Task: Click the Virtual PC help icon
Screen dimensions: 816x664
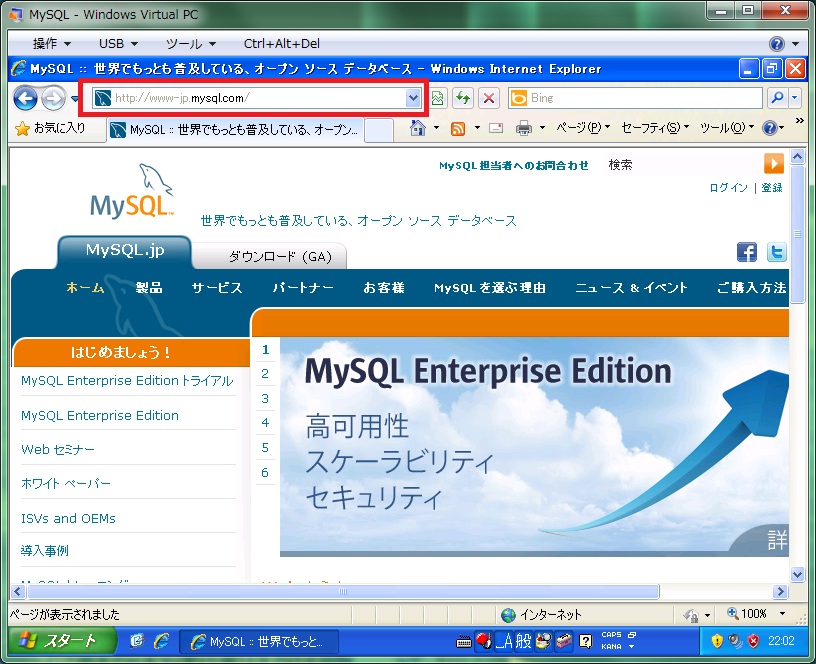Action: click(x=776, y=44)
